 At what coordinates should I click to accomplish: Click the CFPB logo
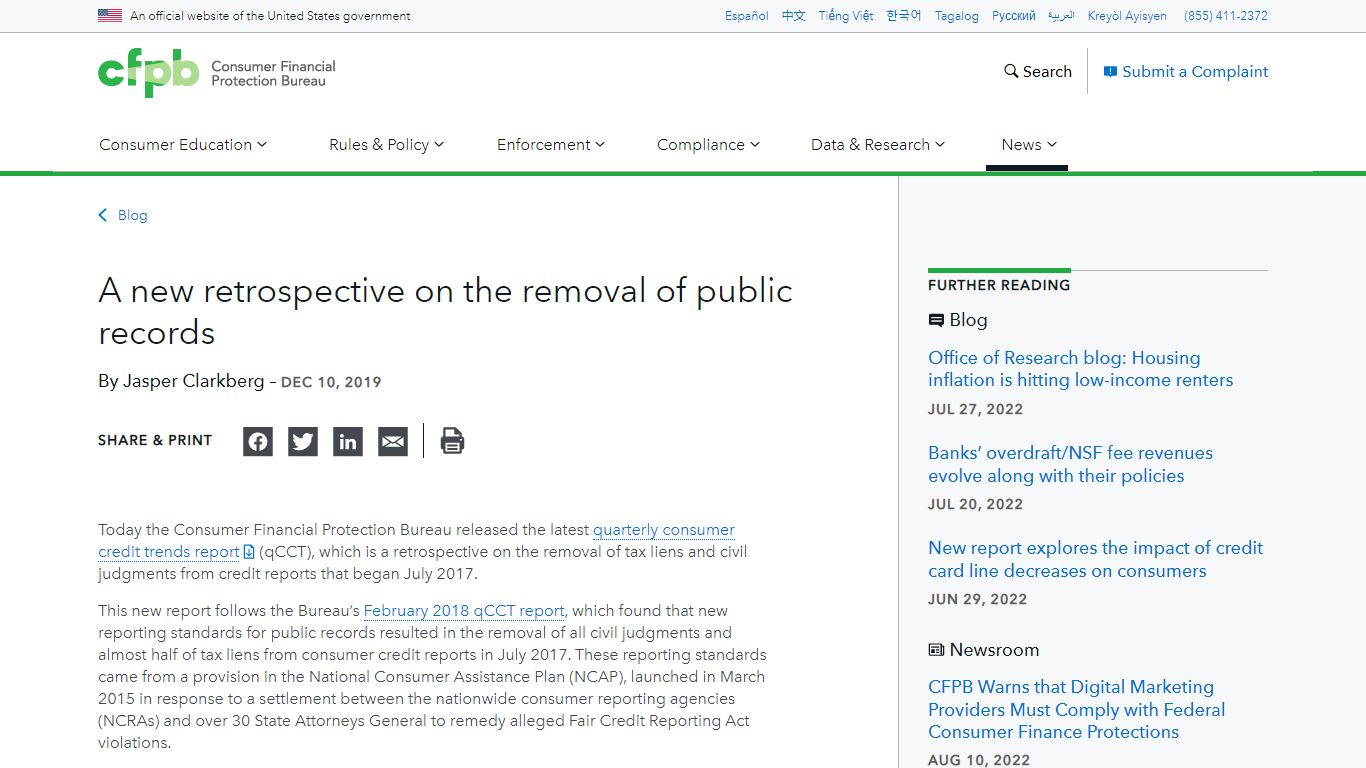pos(217,73)
